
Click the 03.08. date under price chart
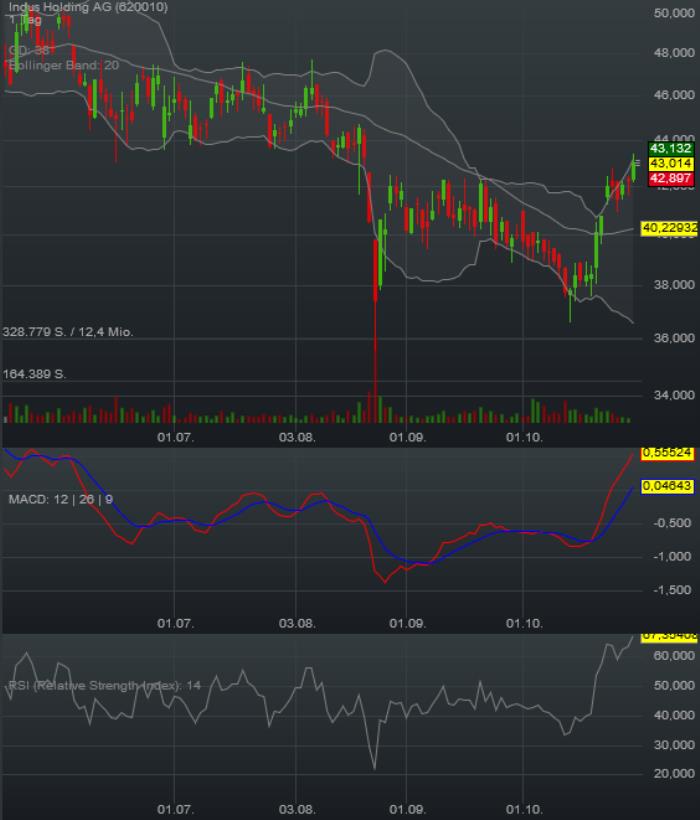pos(297,437)
